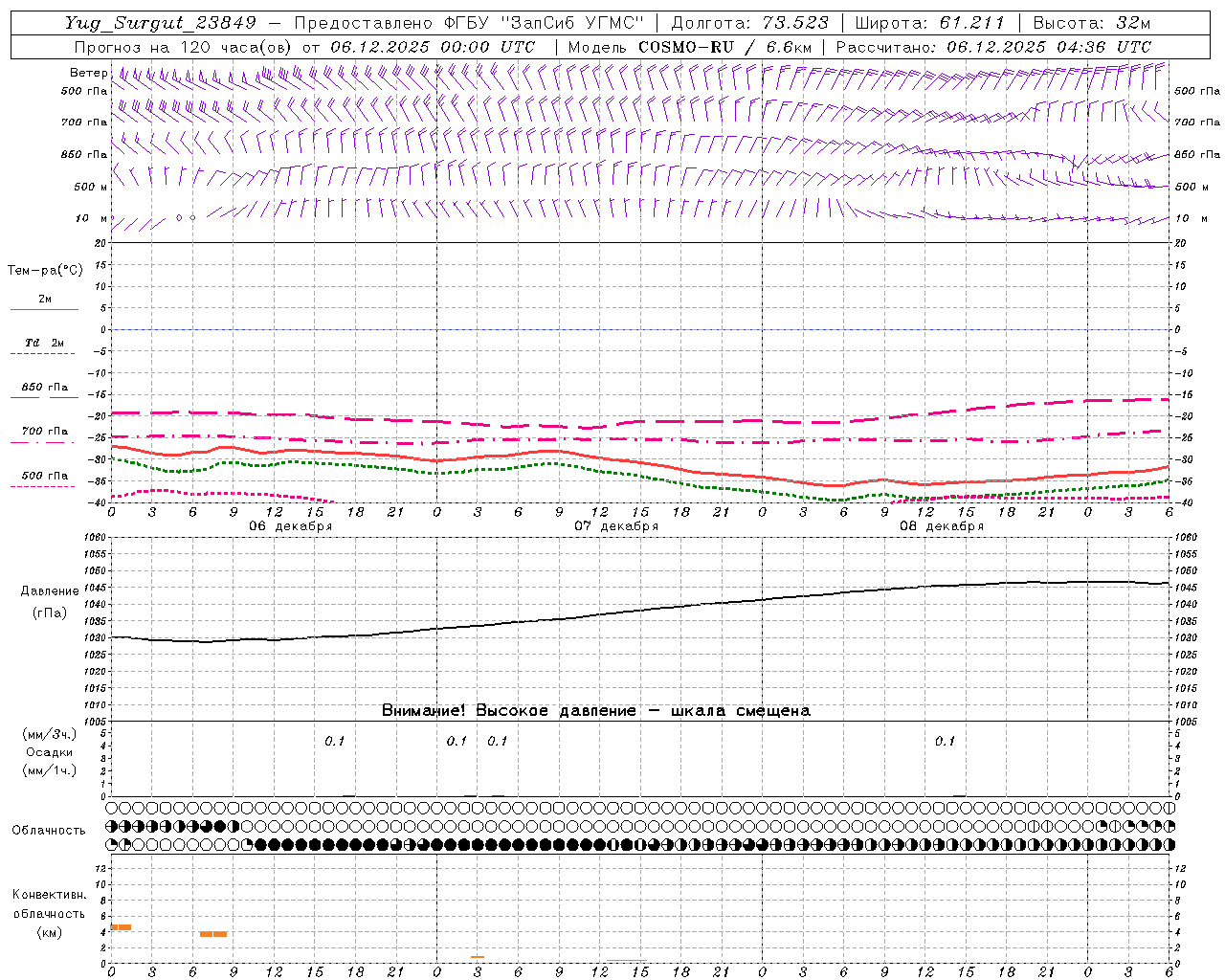
Task: Click the 06 декабря date label
Action: click(291, 526)
